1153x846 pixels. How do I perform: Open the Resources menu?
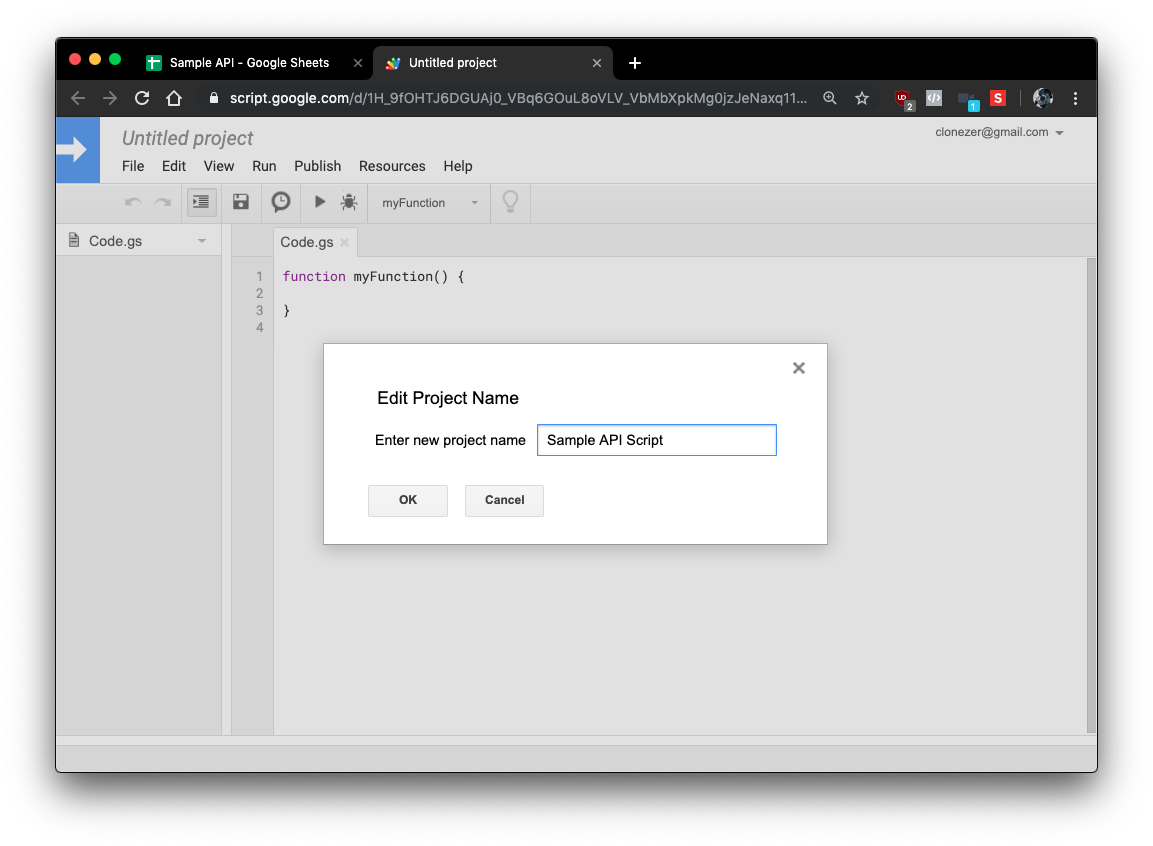point(392,166)
